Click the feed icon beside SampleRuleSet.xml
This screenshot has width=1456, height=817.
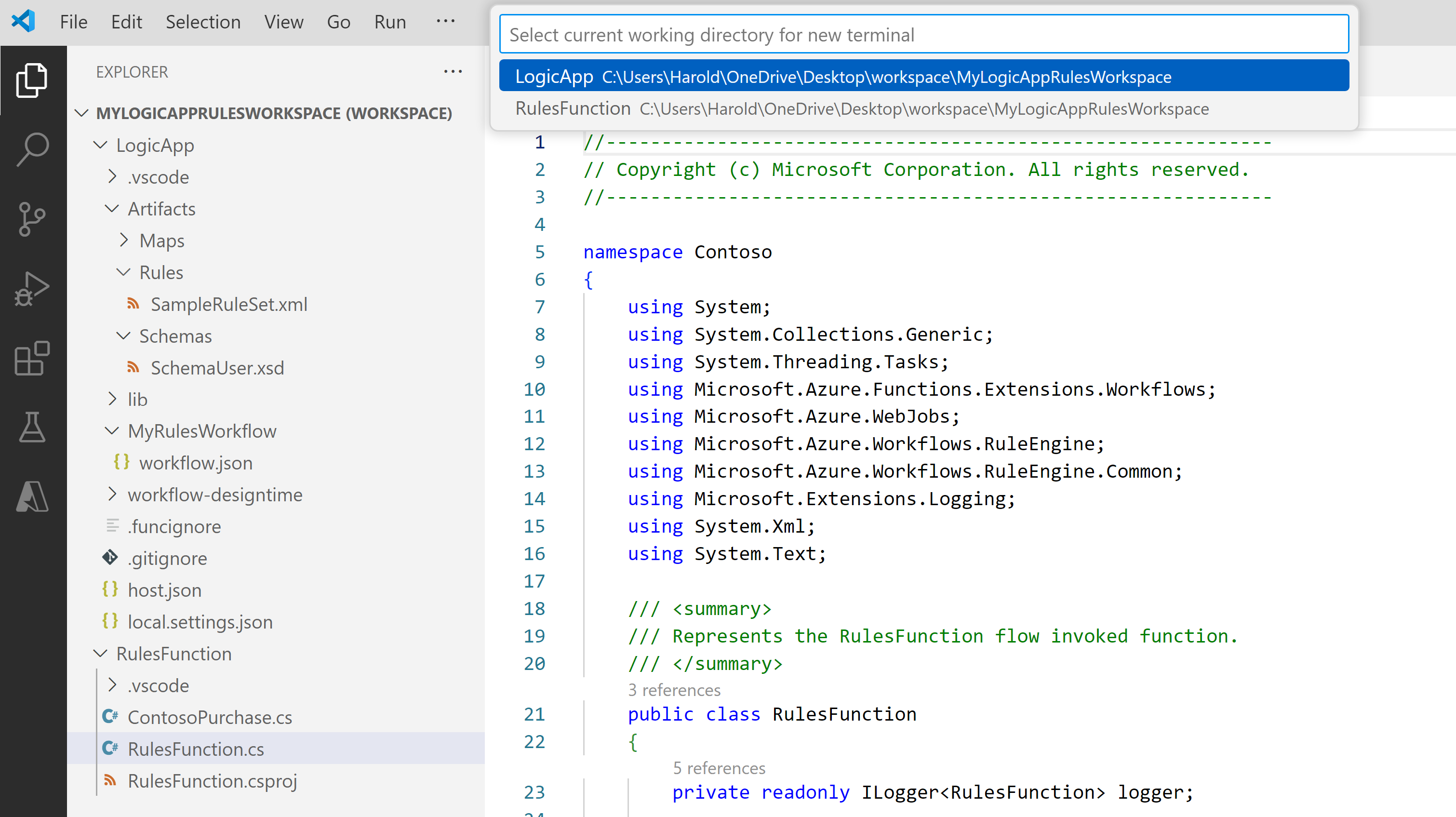tap(134, 304)
